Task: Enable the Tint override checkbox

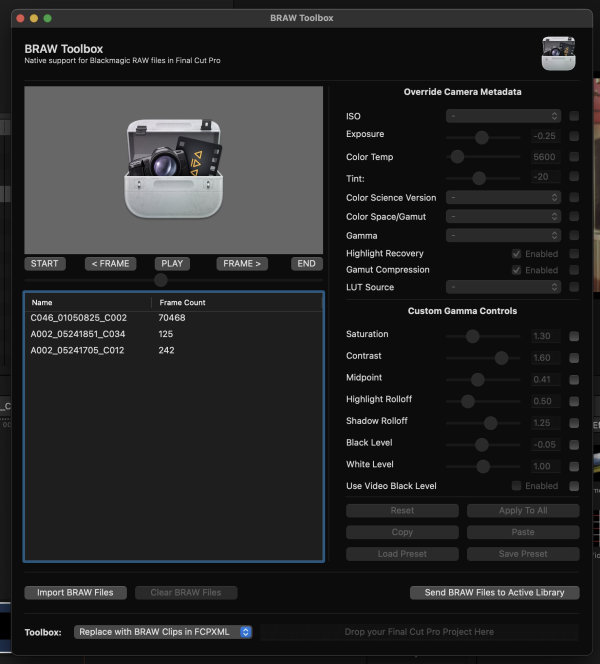Action: (574, 176)
